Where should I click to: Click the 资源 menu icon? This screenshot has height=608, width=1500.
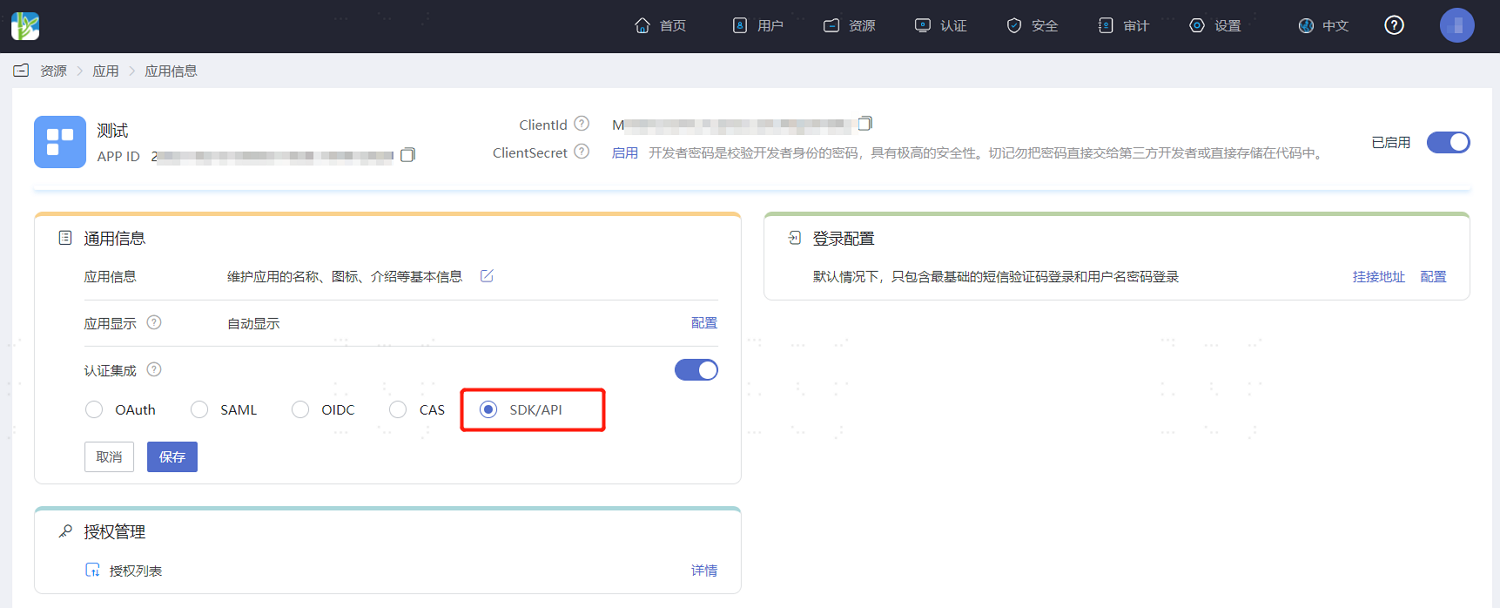coord(831,26)
